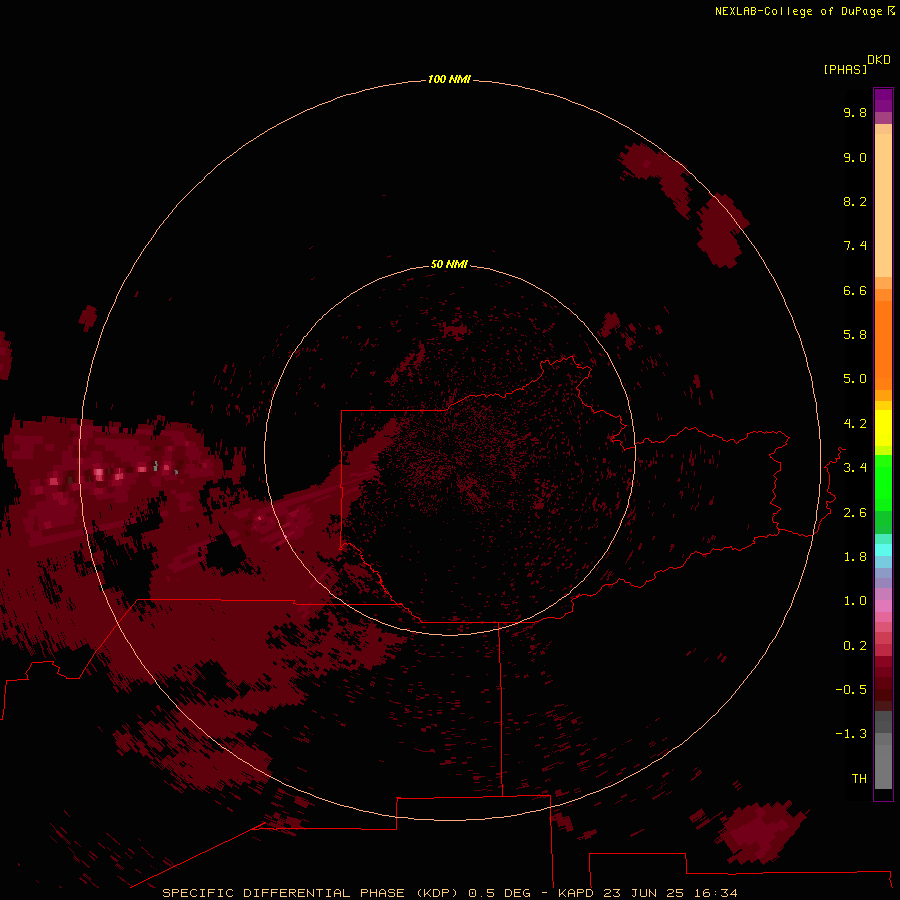Click the orange segment of the color bar

[883, 344]
